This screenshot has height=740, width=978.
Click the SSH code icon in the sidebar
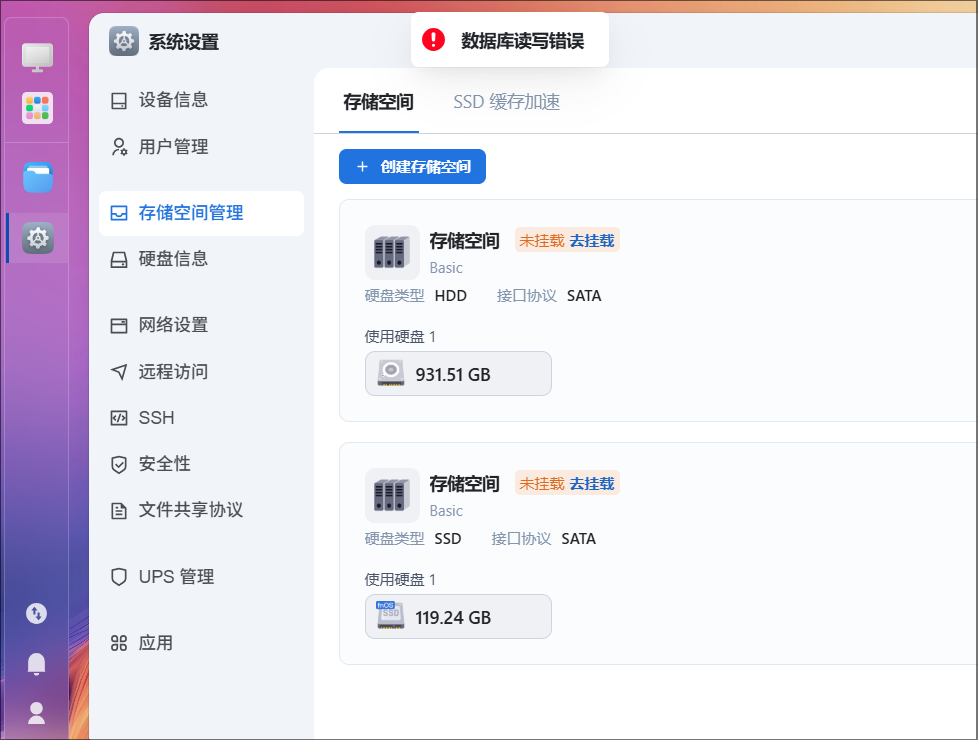[x=119, y=418]
